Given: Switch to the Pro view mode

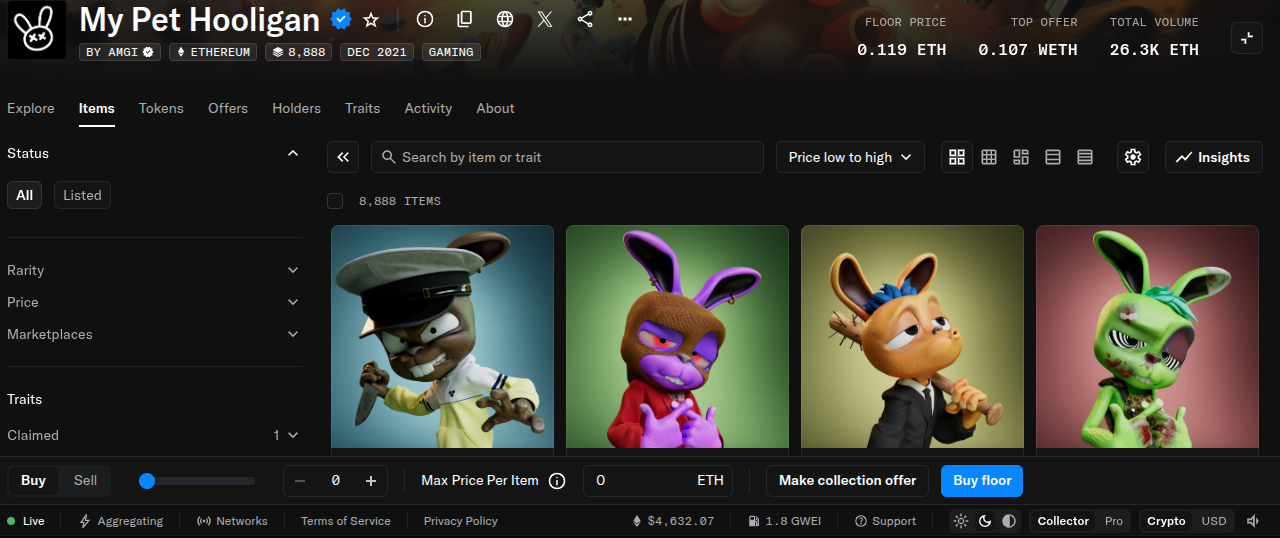Looking at the screenshot, I should (x=1113, y=521).
